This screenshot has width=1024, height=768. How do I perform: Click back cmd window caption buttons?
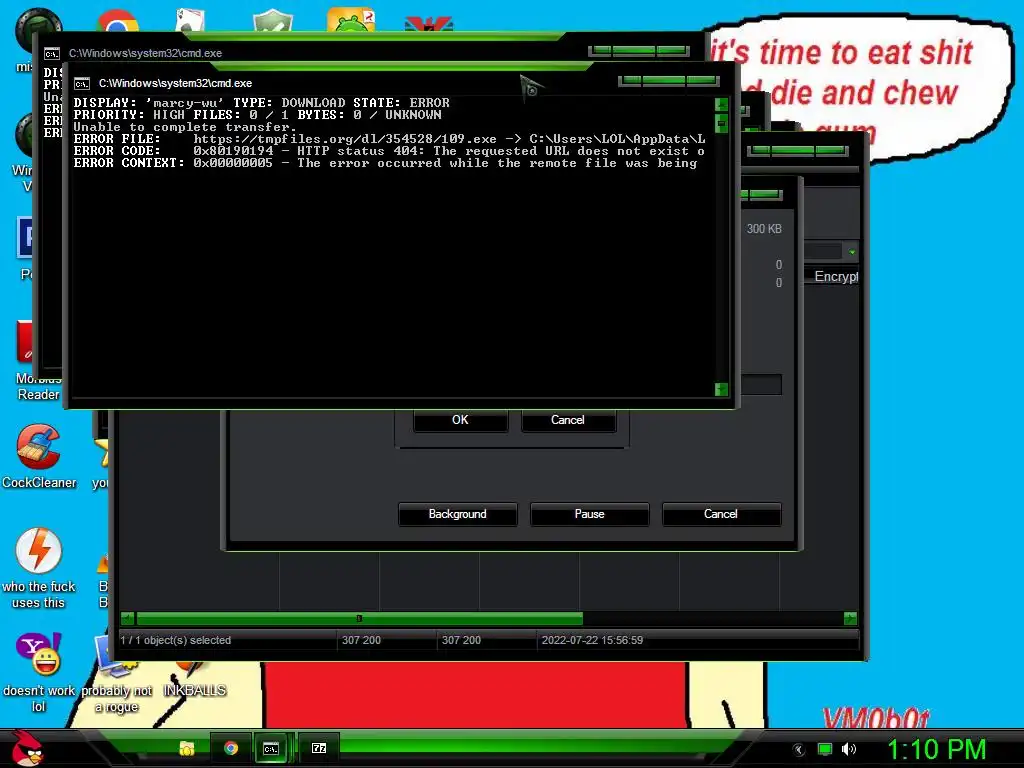click(x=639, y=51)
